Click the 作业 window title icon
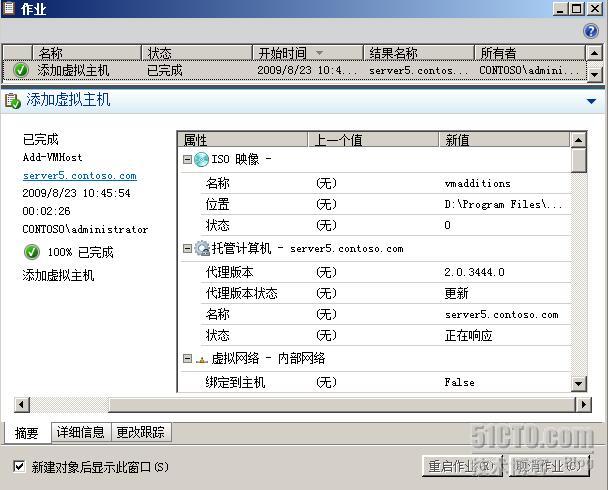This screenshot has height=490, width=608. tap(9, 7)
